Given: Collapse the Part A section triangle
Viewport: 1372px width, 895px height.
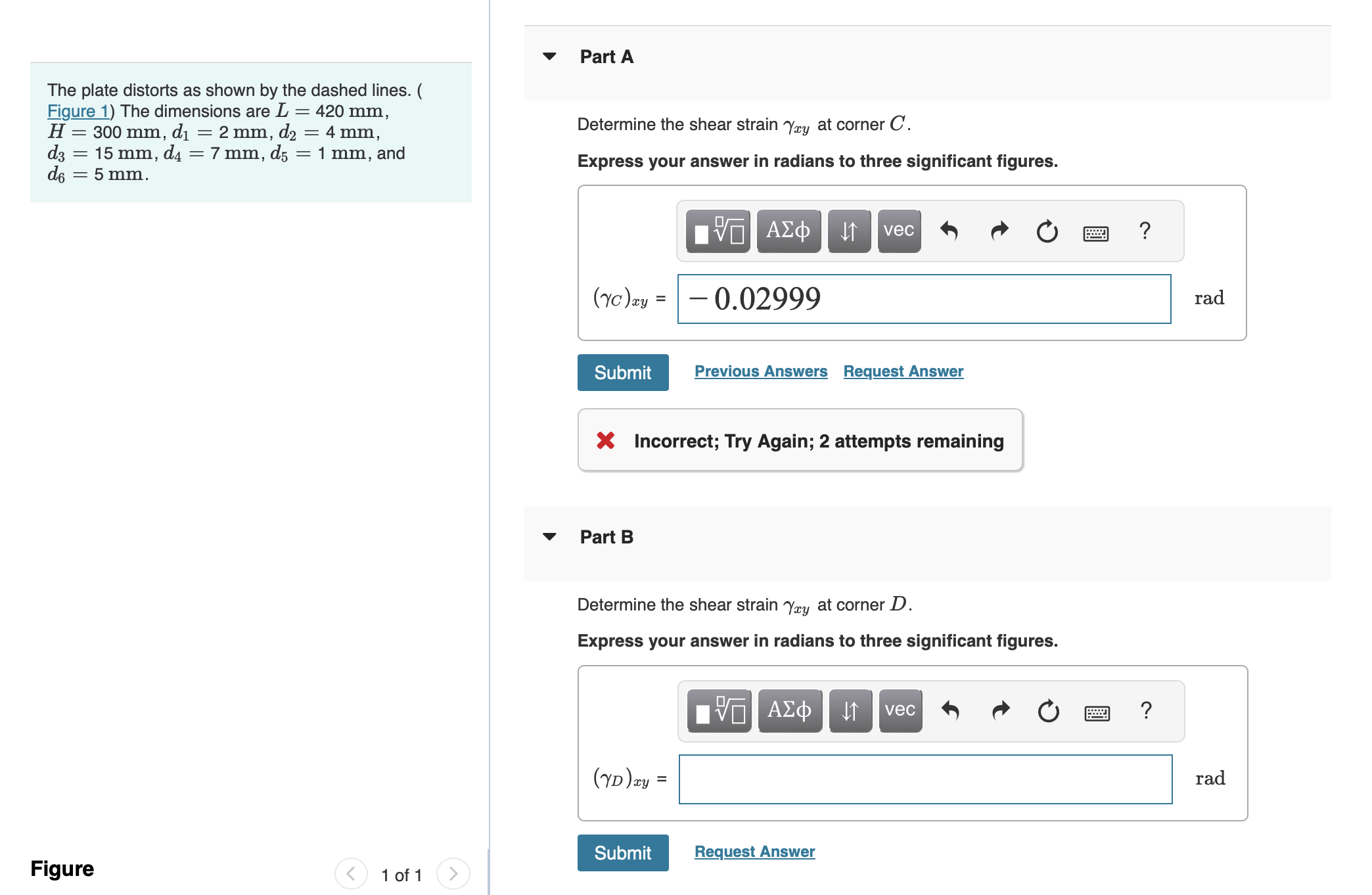Looking at the screenshot, I should 550,57.
